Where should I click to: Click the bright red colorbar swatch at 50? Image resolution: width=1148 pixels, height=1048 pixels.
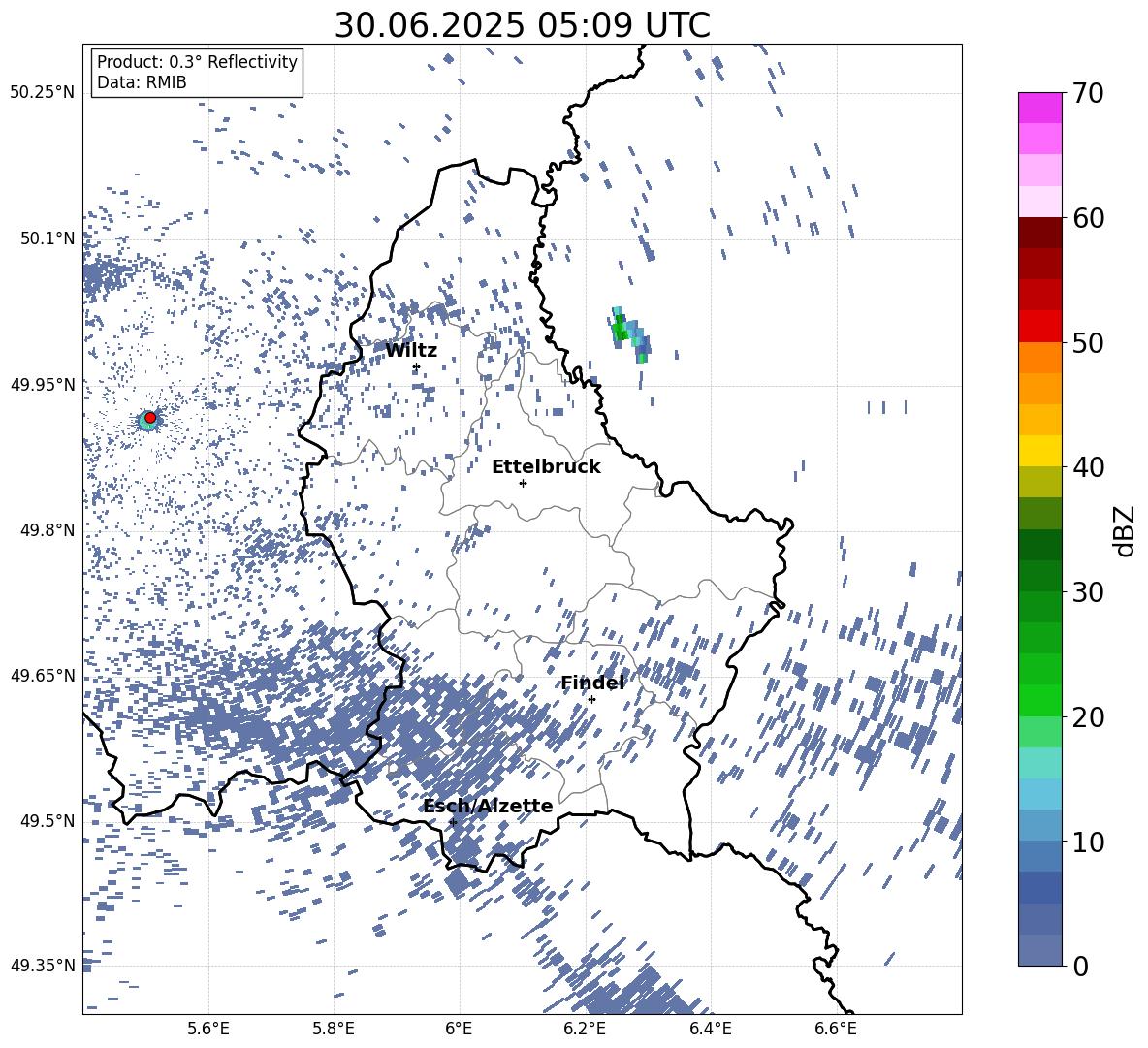pos(1039,327)
